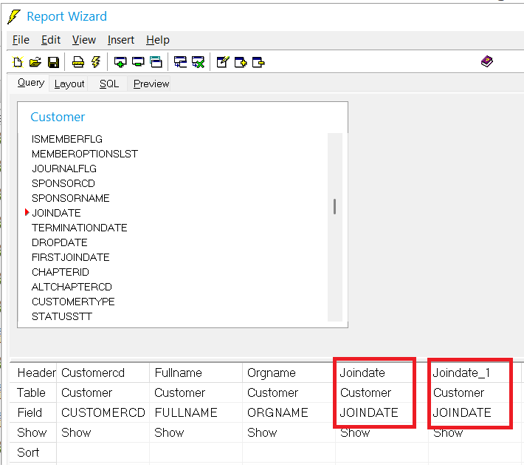Viewport: 524px width, 465px height.
Task: Open the File menu
Action: 21,40
